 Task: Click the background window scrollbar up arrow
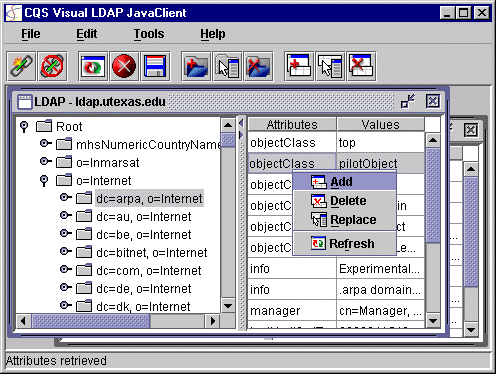pyautogui.click(x=471, y=169)
